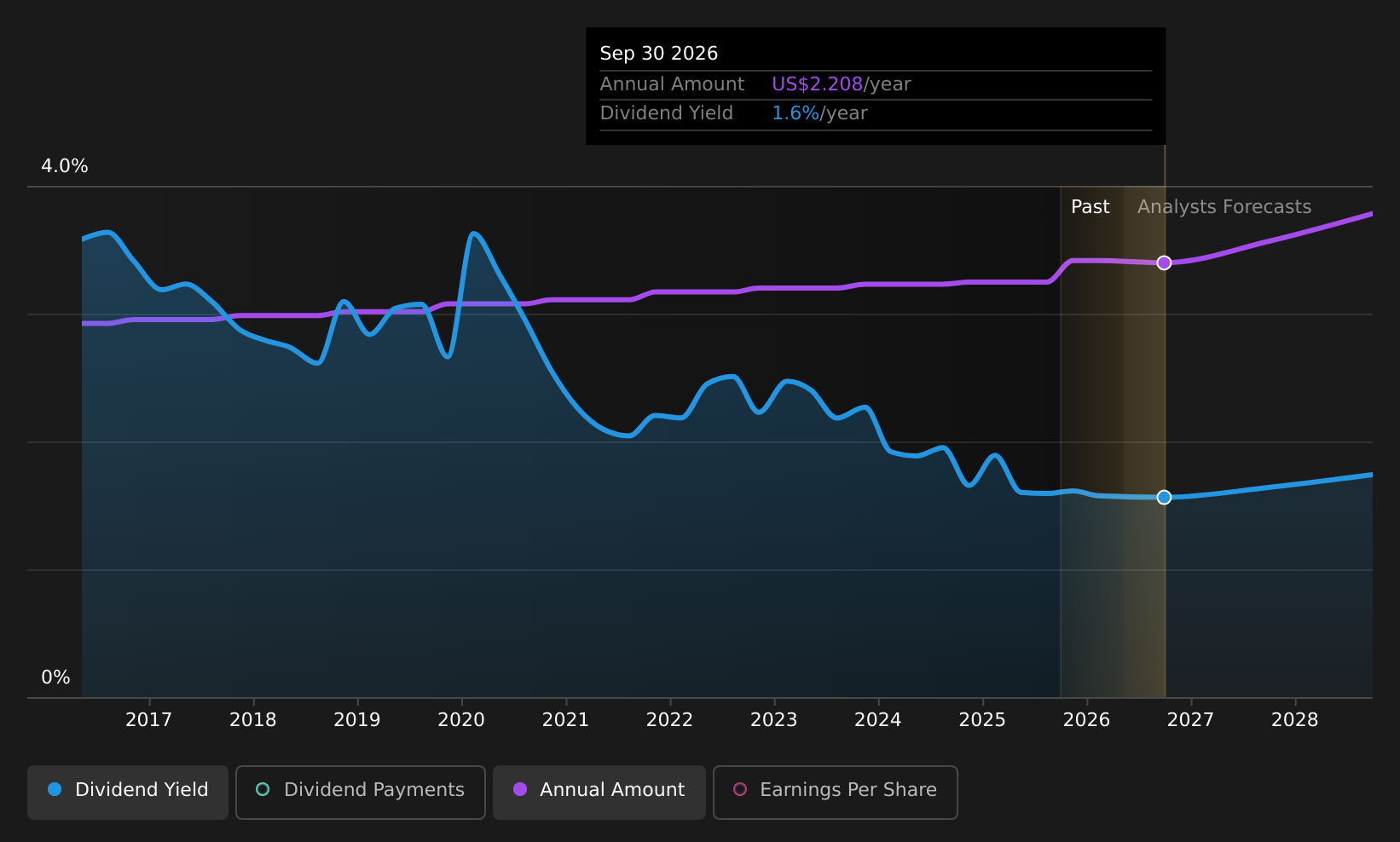Click the 2020 x-axis label
Viewport: 1400px width, 842px height.
click(461, 720)
